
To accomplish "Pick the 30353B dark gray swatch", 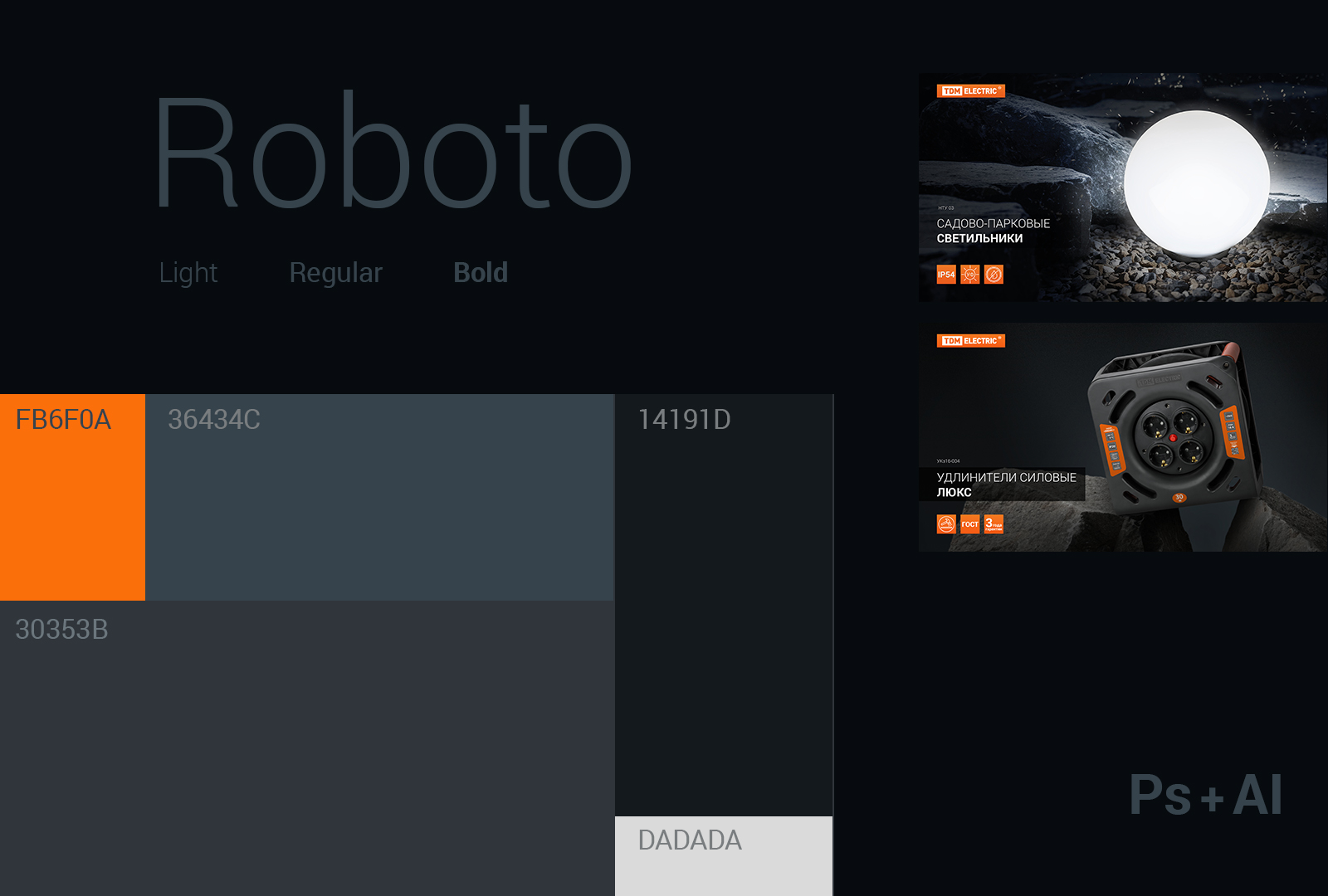I will [x=307, y=747].
